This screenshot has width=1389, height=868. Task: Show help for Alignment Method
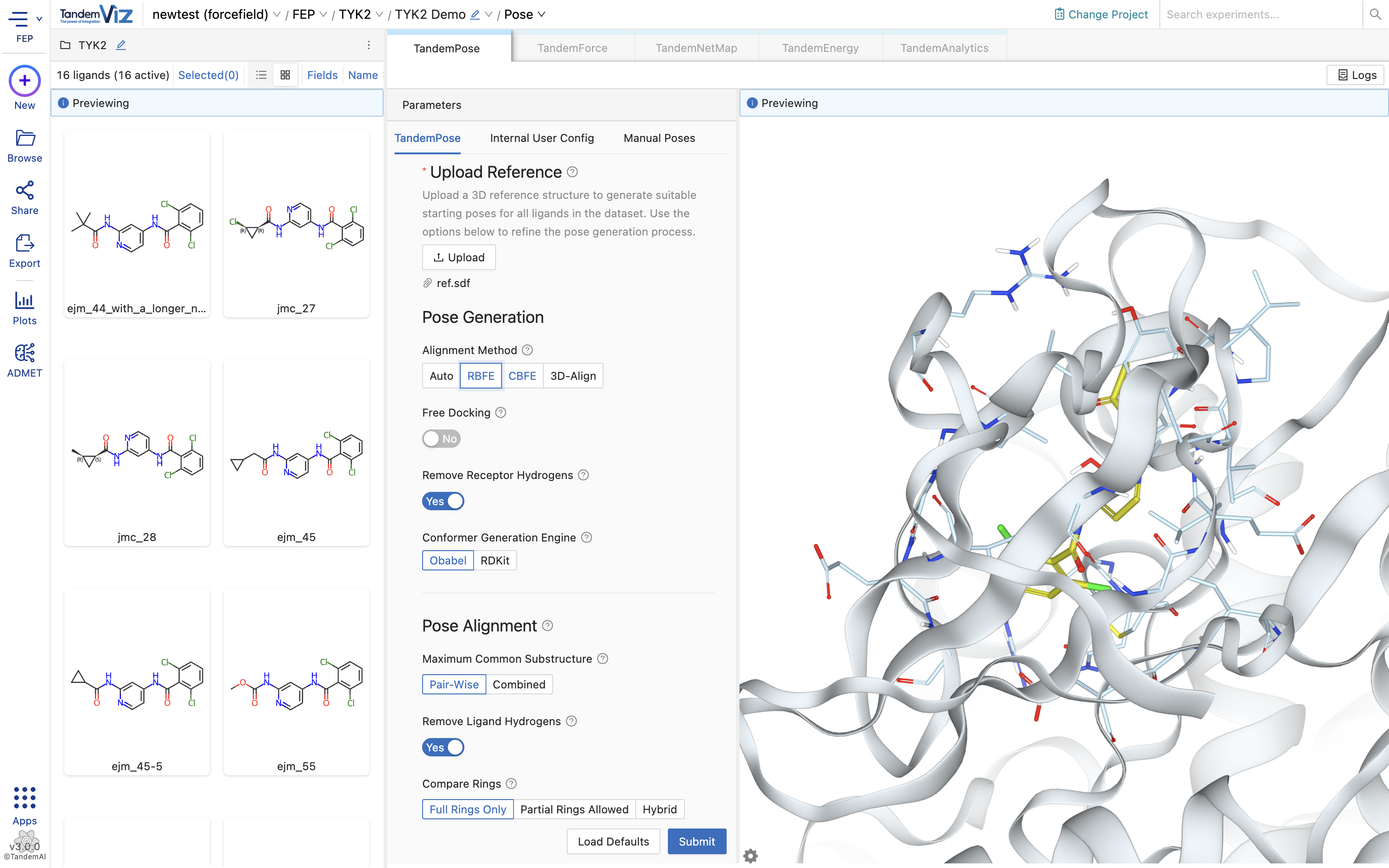(527, 349)
